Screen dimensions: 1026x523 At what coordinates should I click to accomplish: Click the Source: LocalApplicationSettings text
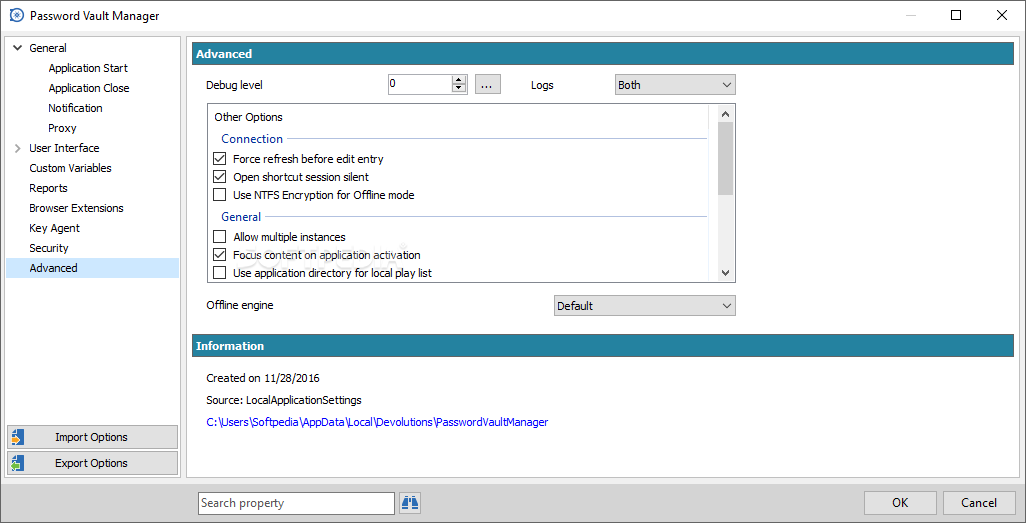tap(284, 400)
